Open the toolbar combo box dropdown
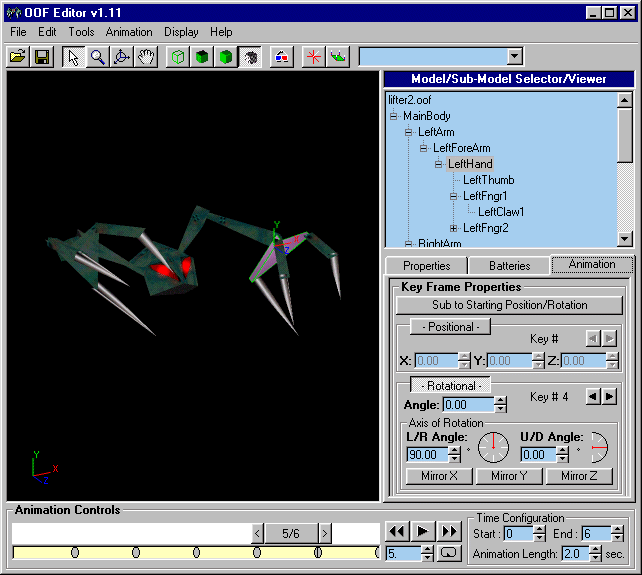This screenshot has height=575, width=642. (514, 57)
